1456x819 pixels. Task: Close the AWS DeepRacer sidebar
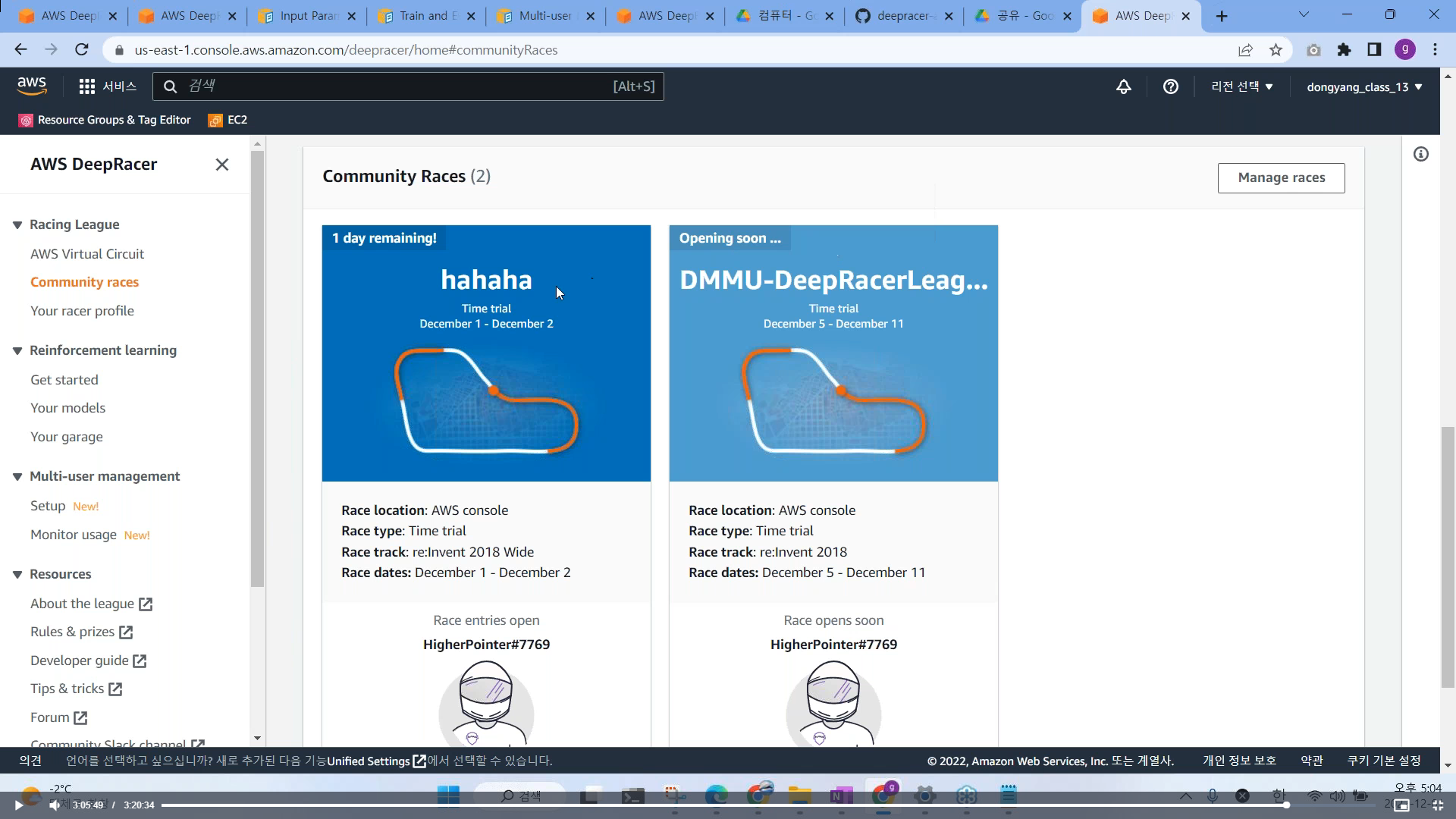[221, 165]
